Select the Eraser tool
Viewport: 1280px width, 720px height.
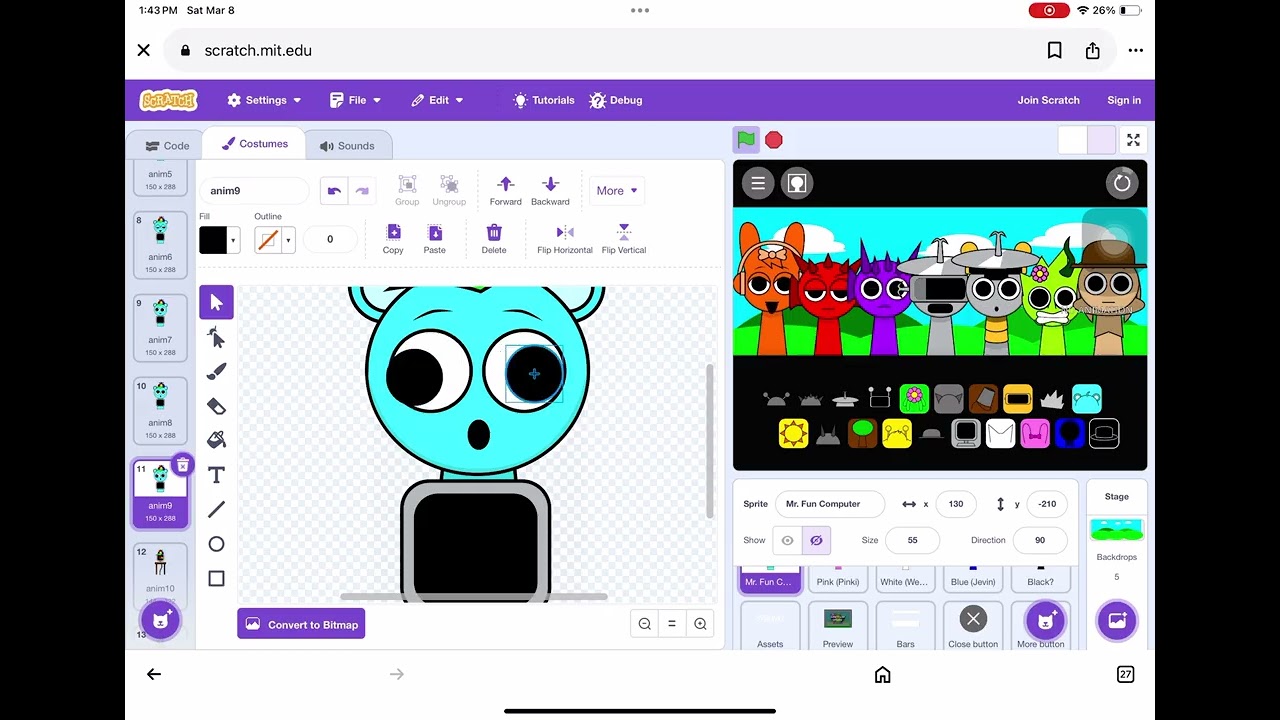(x=216, y=406)
